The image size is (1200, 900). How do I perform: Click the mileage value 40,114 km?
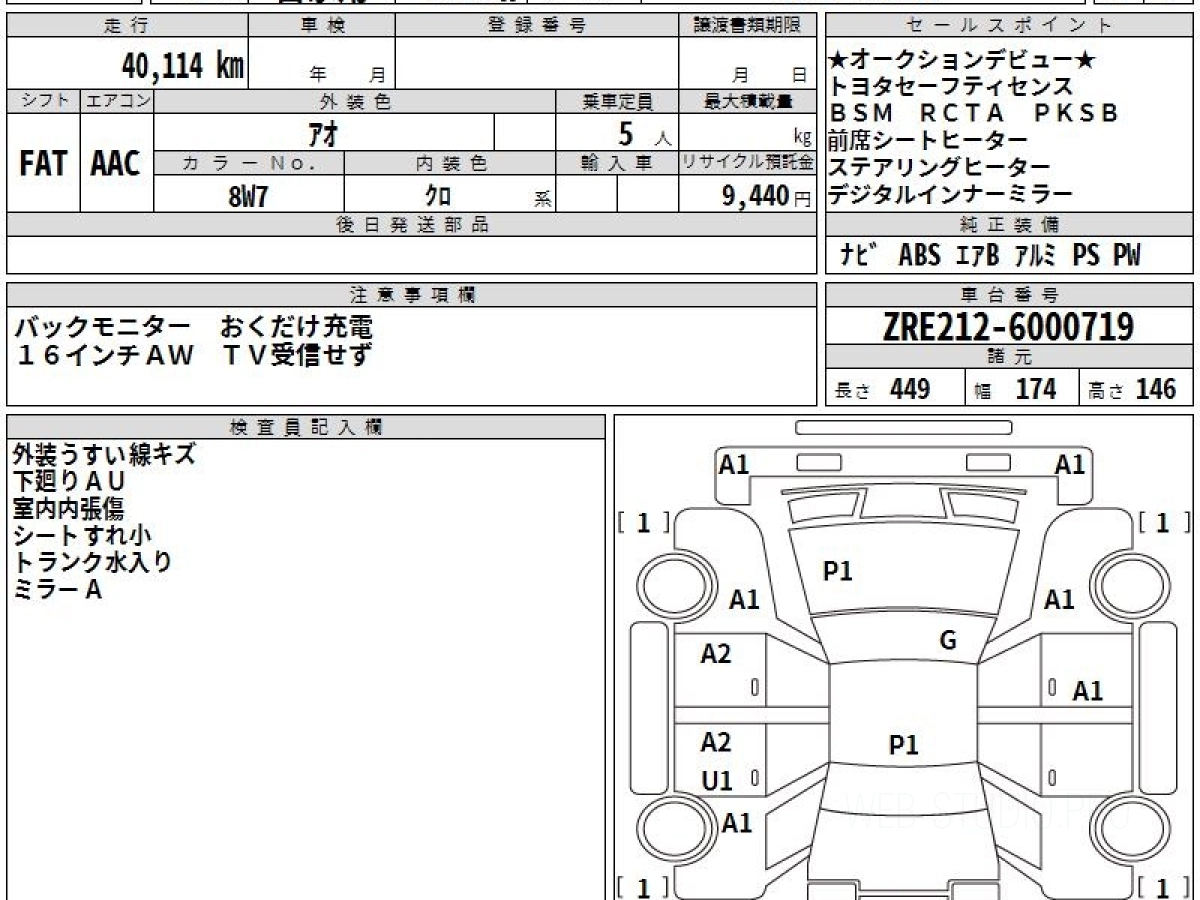pyautogui.click(x=183, y=66)
